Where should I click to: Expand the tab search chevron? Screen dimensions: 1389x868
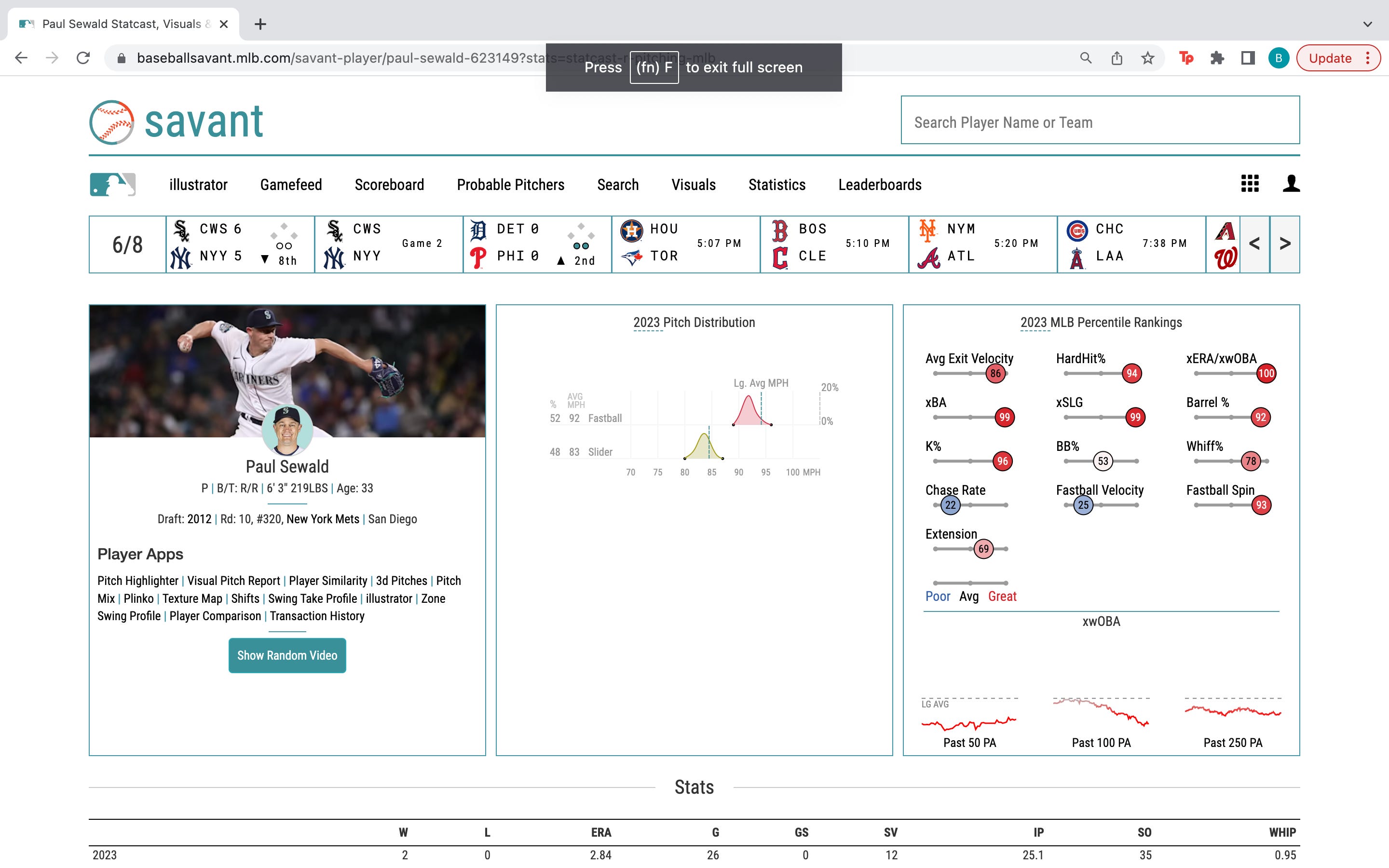[x=1367, y=24]
